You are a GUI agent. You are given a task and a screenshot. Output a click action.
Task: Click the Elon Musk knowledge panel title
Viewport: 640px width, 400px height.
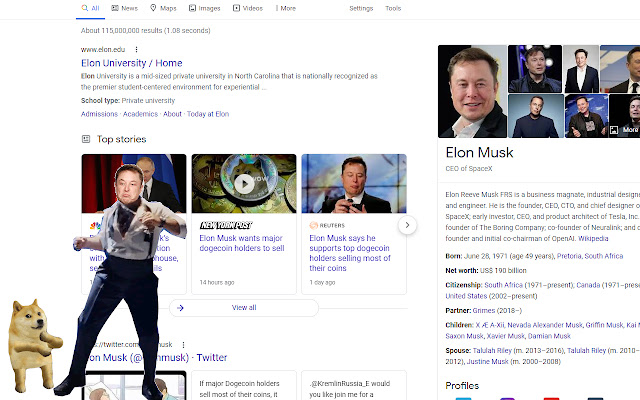[x=479, y=152]
